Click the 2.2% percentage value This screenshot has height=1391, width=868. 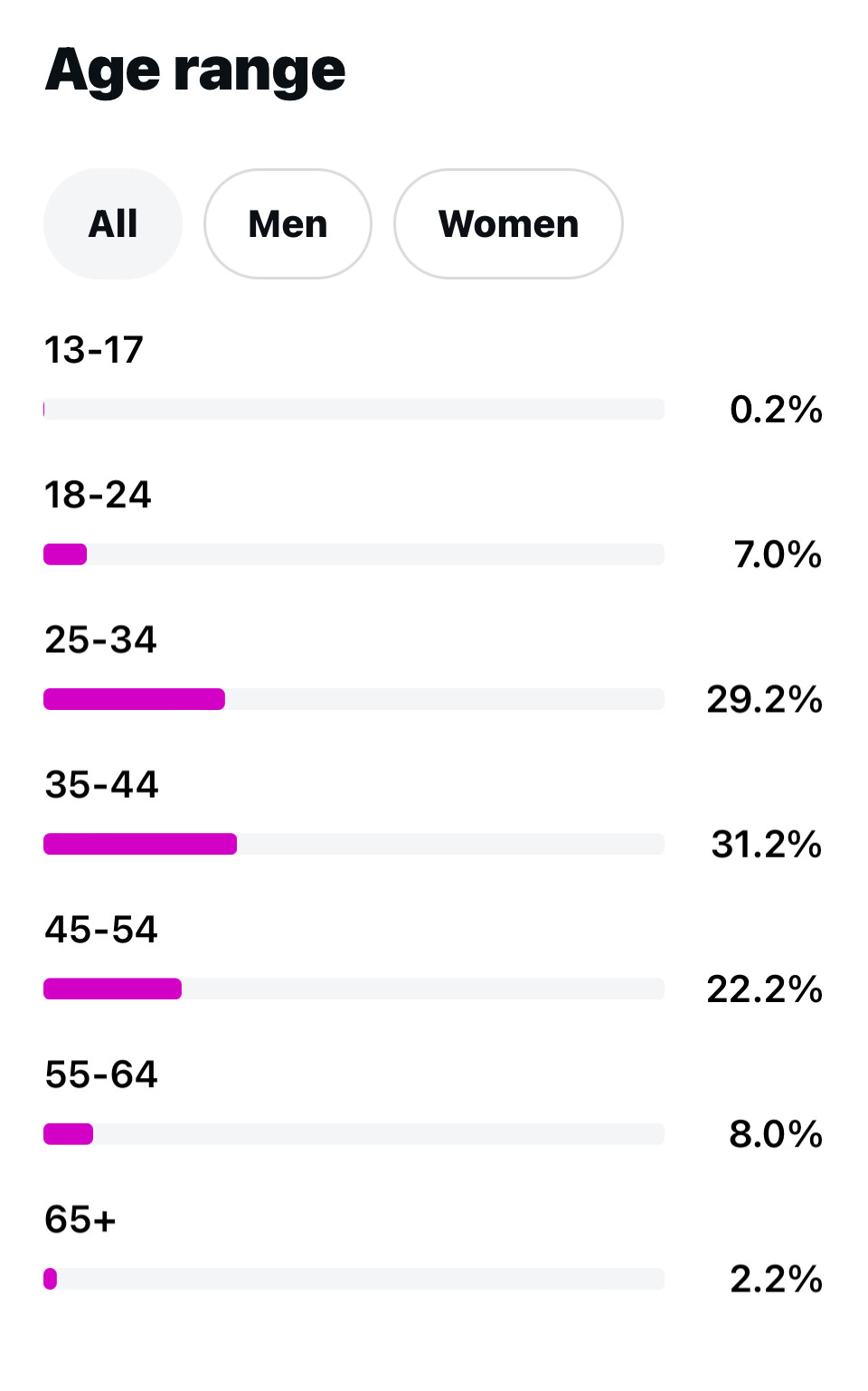coord(776,1279)
